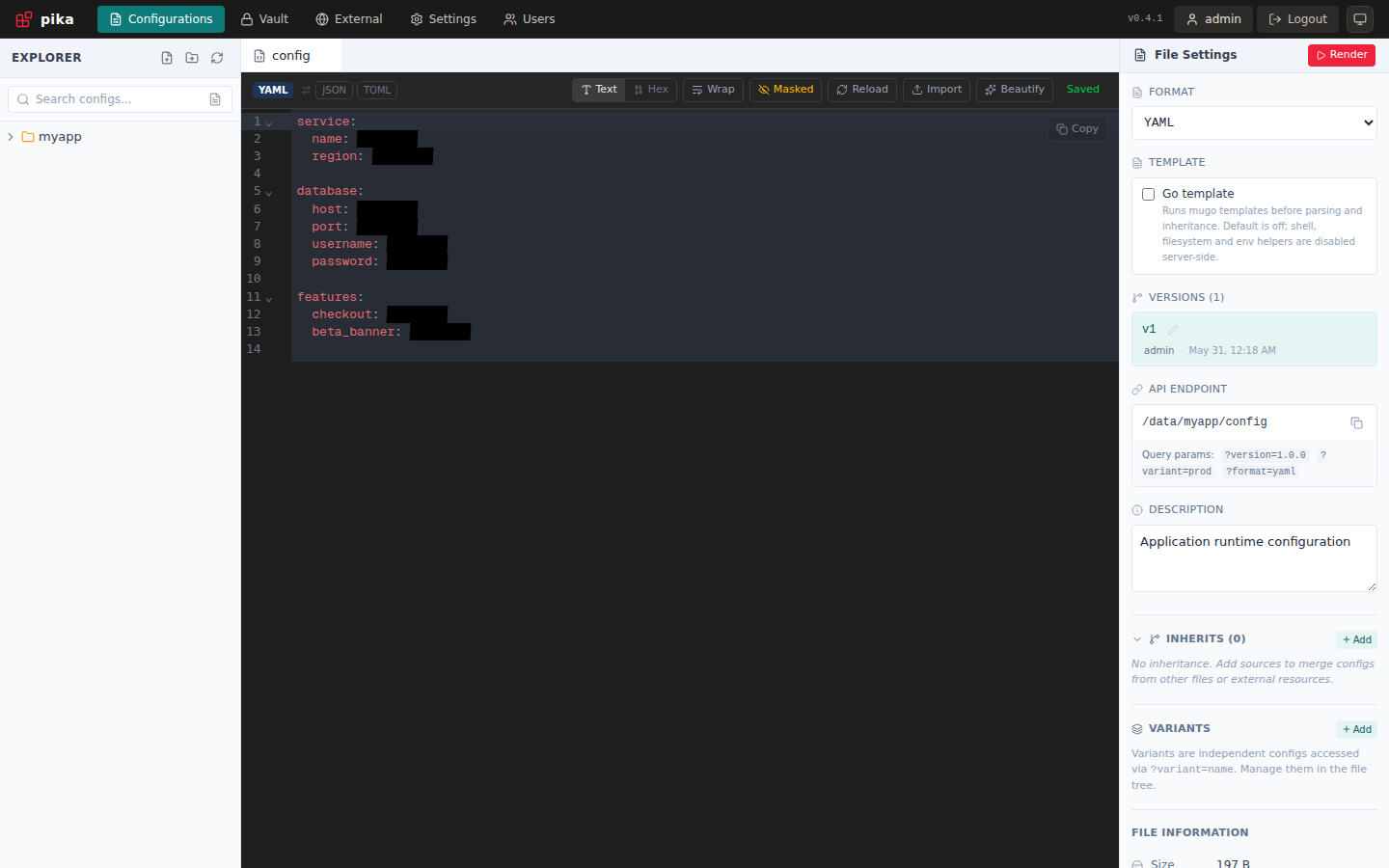Edit the v1 version name pencil icon

(x=1173, y=330)
